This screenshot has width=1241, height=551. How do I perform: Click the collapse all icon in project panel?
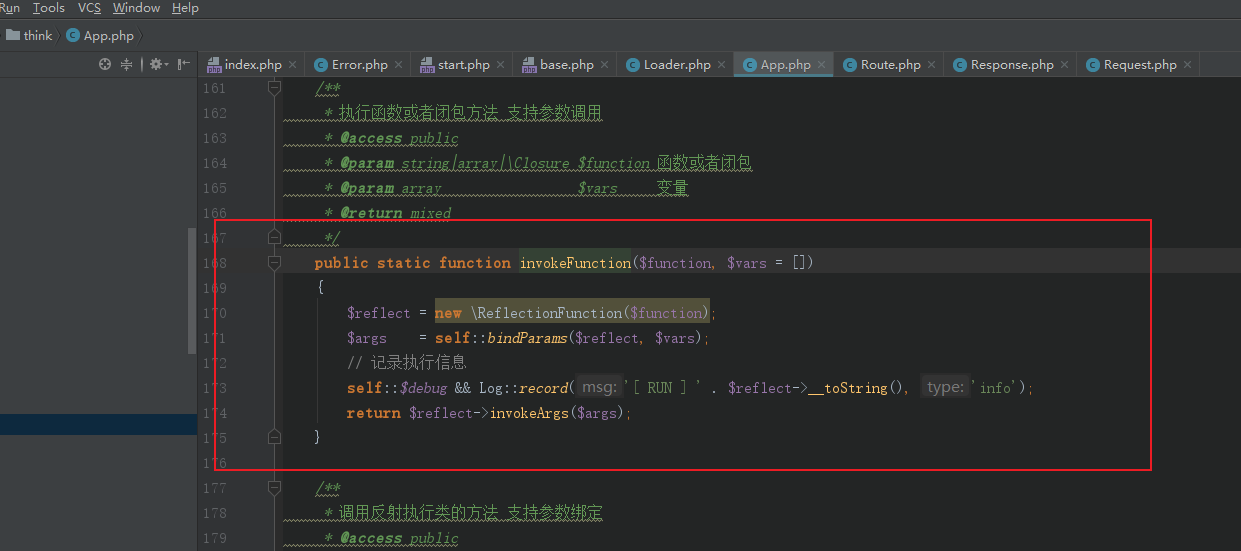127,64
